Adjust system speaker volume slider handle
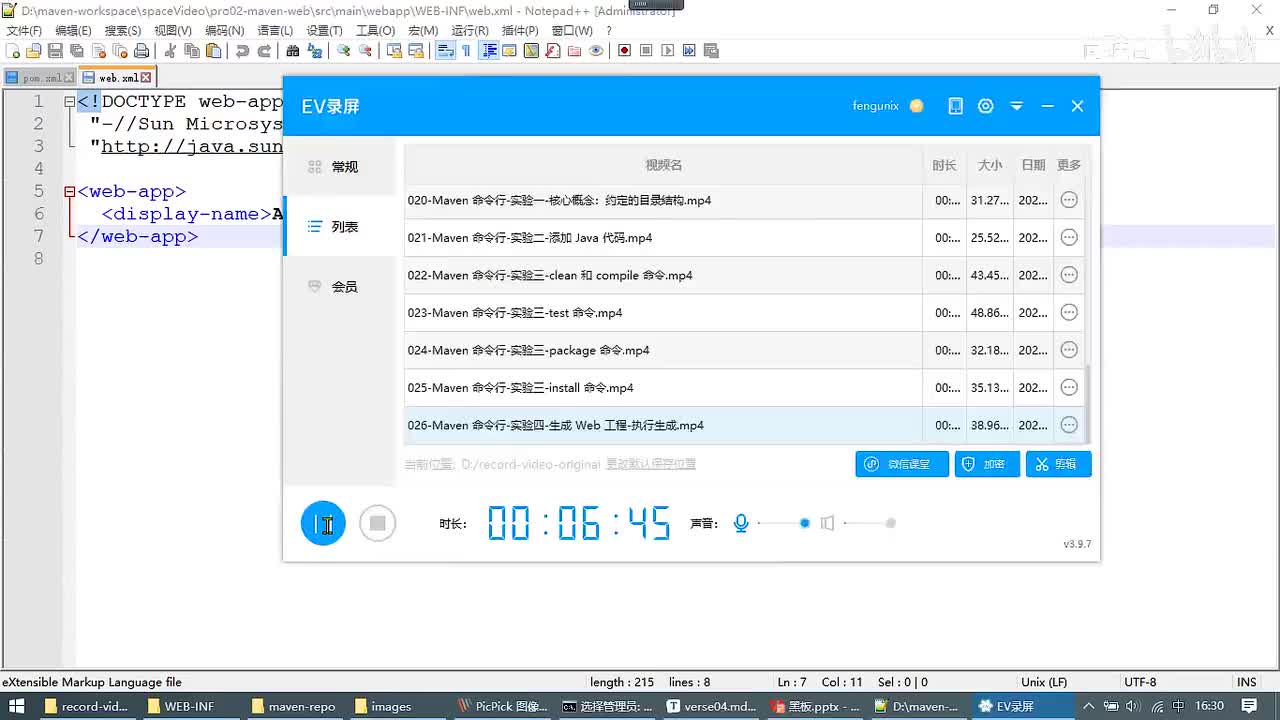The height and width of the screenshot is (720, 1280). coord(891,523)
